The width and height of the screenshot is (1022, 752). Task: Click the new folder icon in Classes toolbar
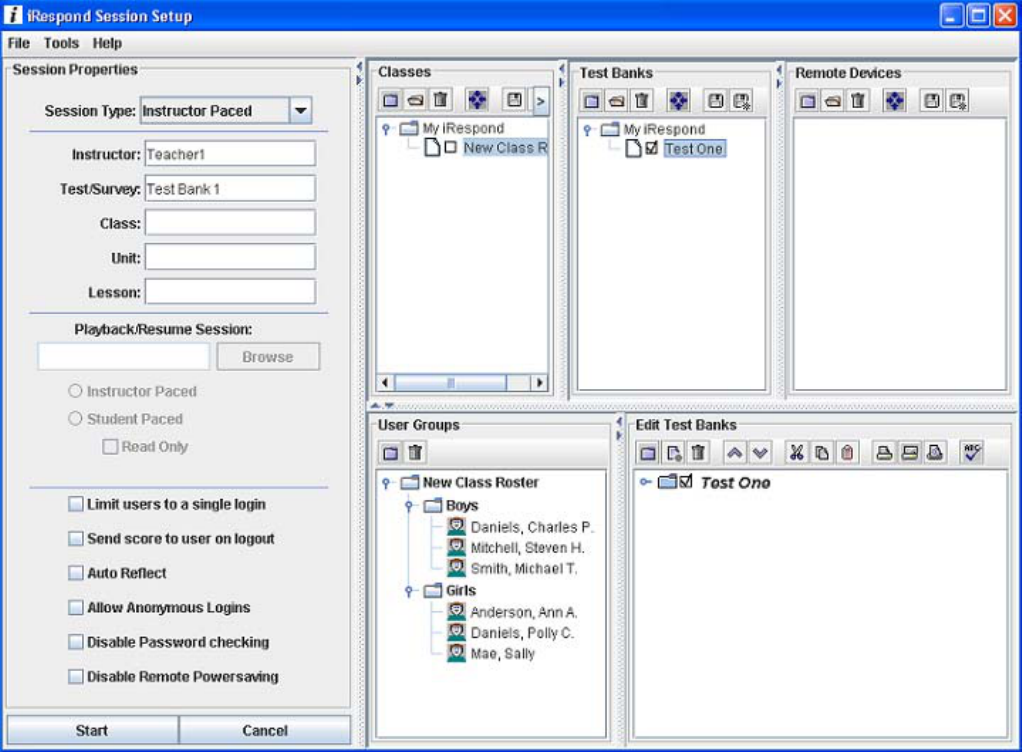[x=390, y=100]
